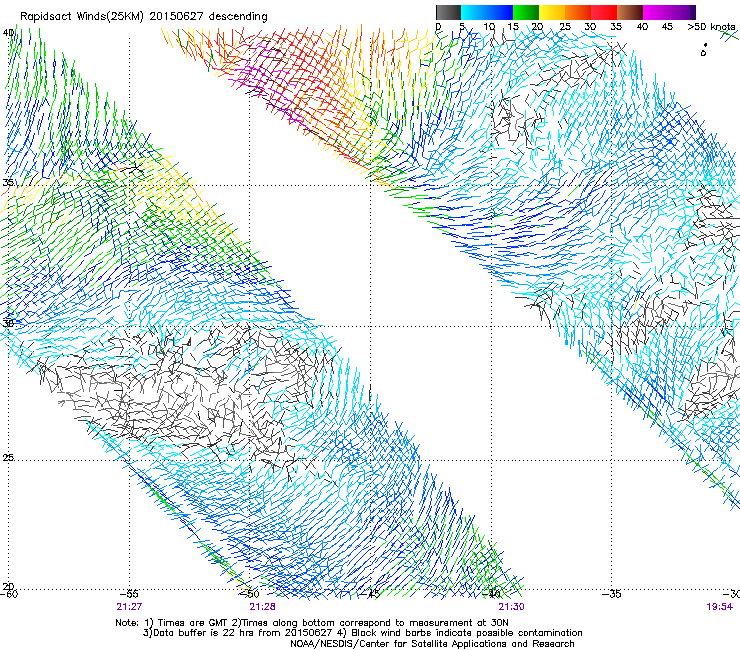
Task: Click the -60 longitude axis label
Action: coord(9,594)
